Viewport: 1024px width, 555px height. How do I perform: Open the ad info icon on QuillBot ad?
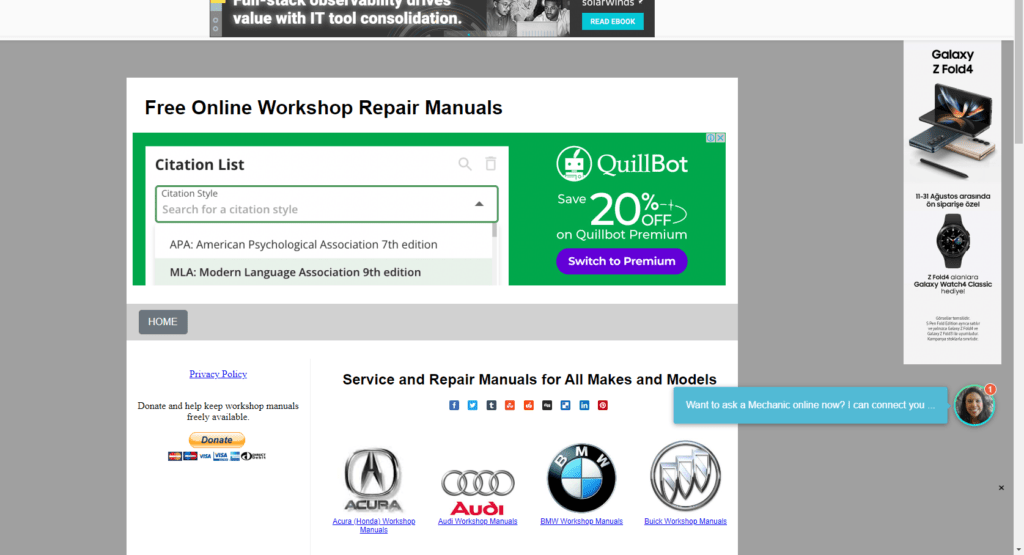(711, 138)
